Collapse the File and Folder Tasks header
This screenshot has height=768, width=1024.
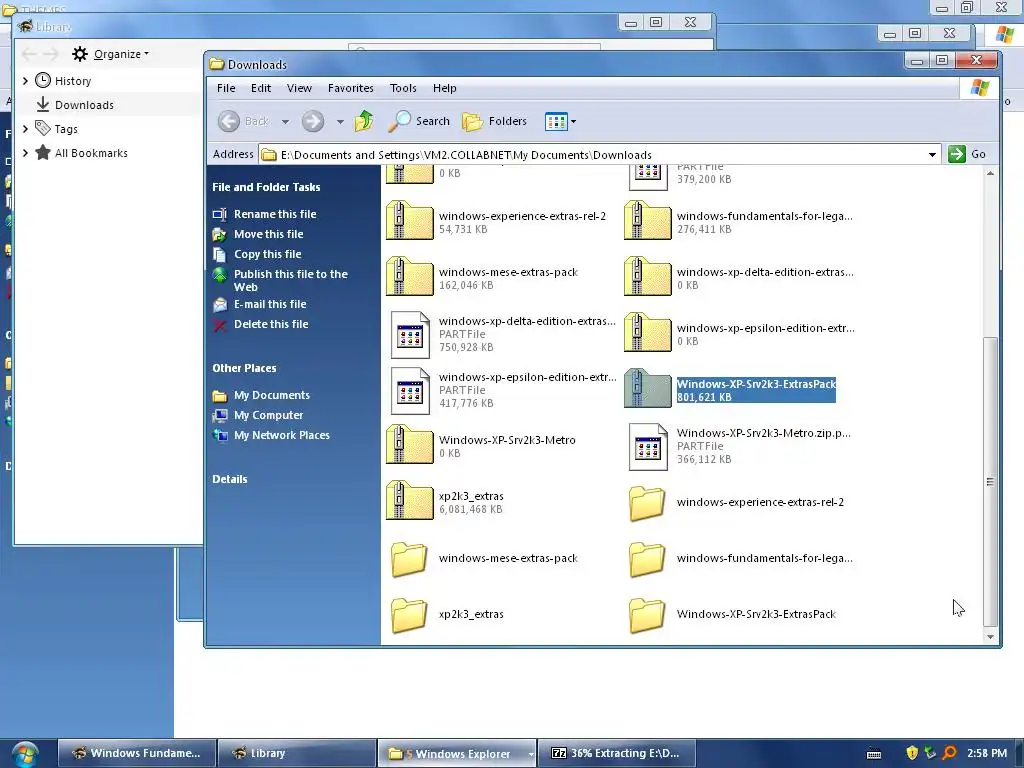(x=266, y=187)
